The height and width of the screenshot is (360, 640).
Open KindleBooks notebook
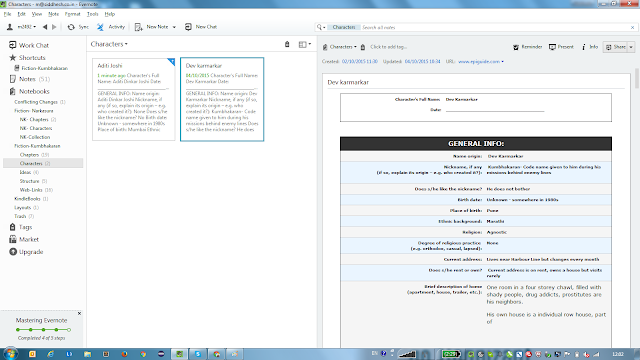point(31,199)
